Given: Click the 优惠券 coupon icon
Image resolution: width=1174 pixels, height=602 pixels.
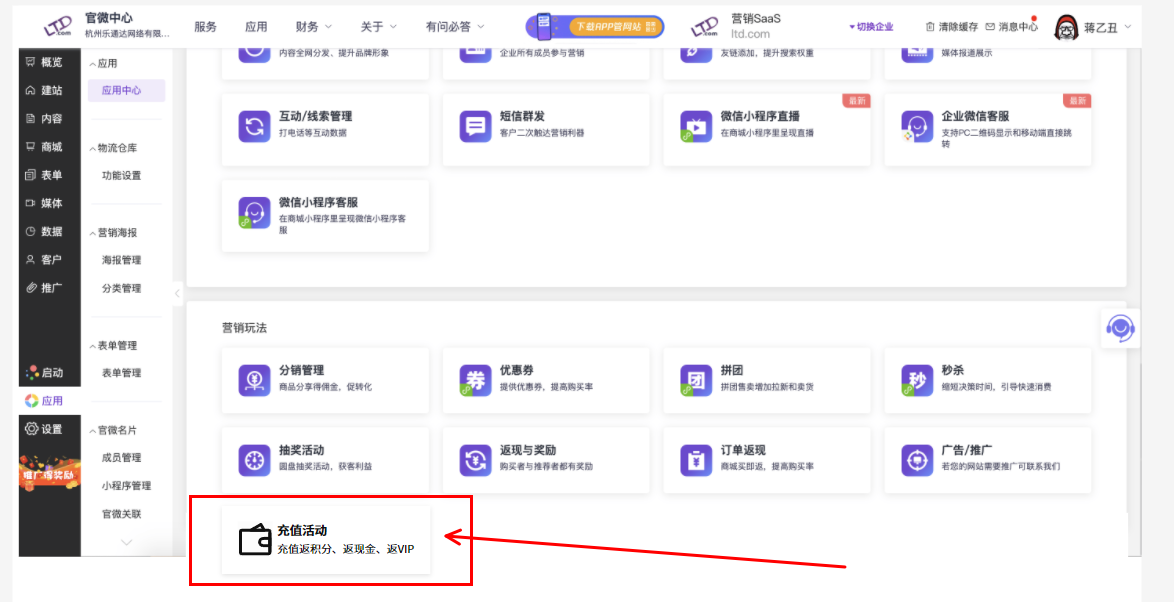Looking at the screenshot, I should pyautogui.click(x=475, y=380).
